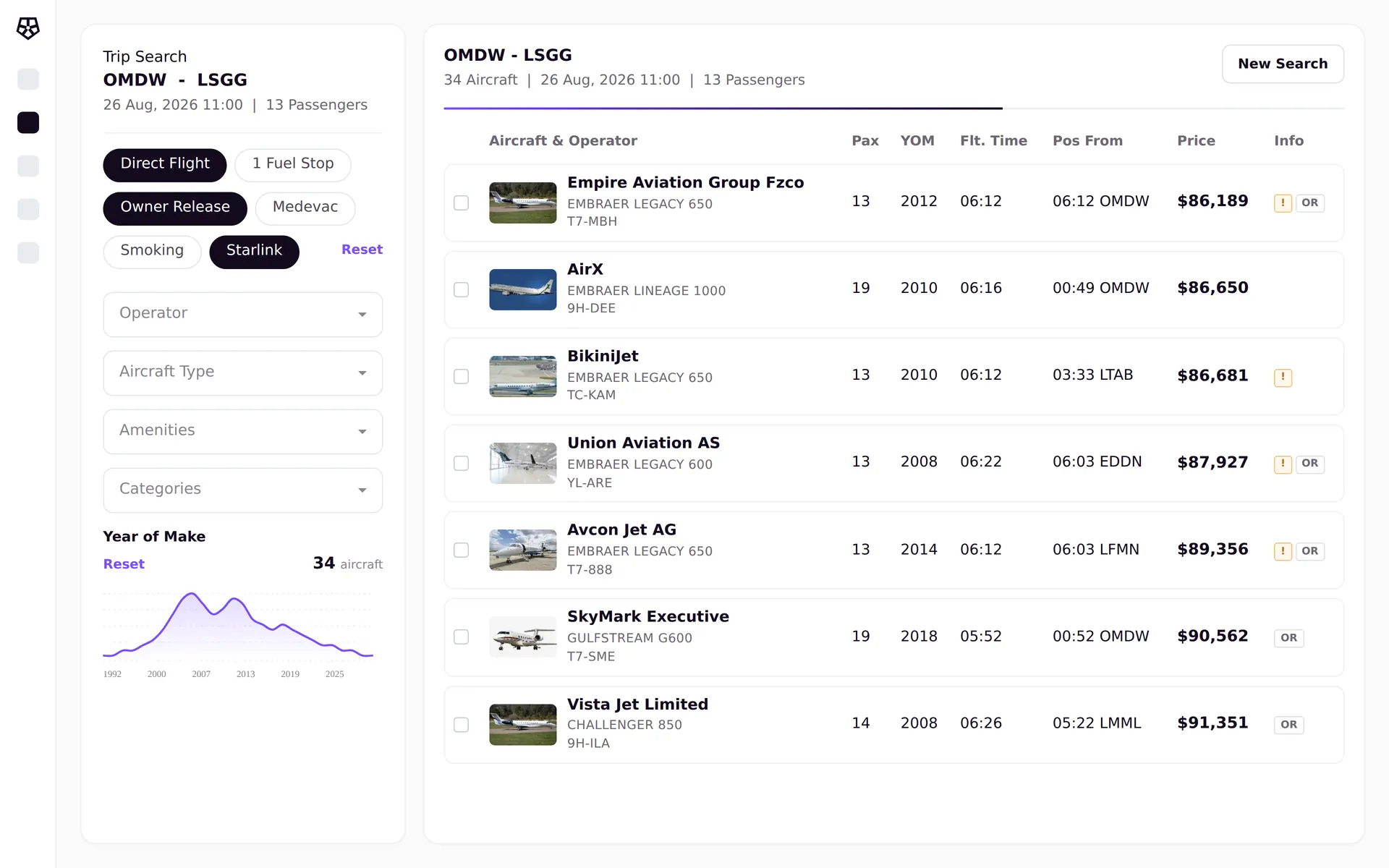Screen dimensions: 1389x868
Task: Open Union Aviation aircraft thumbnail
Action: click(x=522, y=463)
